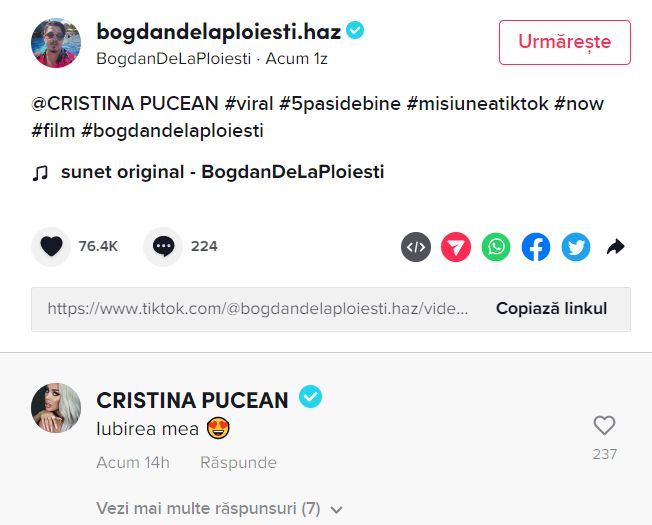Viewport: 652px width, 525px height.
Task: Open more share options arrow
Action: coord(616,247)
